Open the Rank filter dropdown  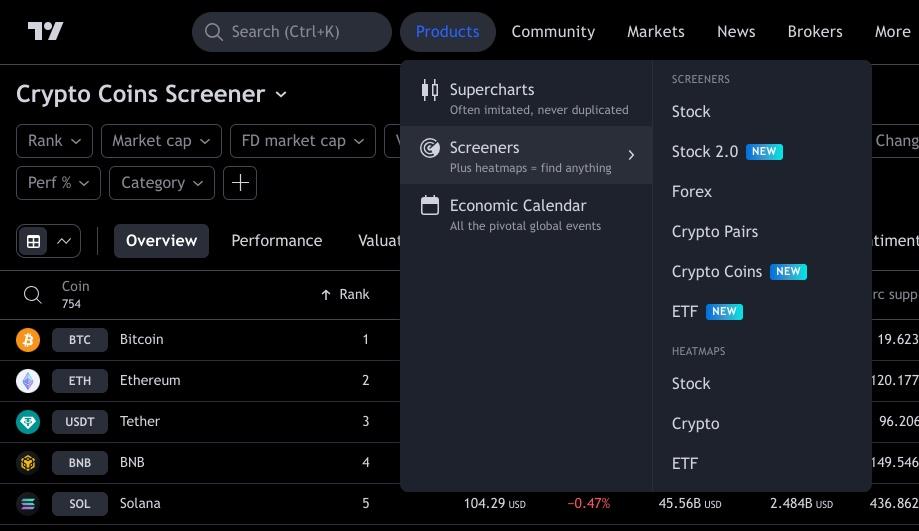(x=55, y=141)
